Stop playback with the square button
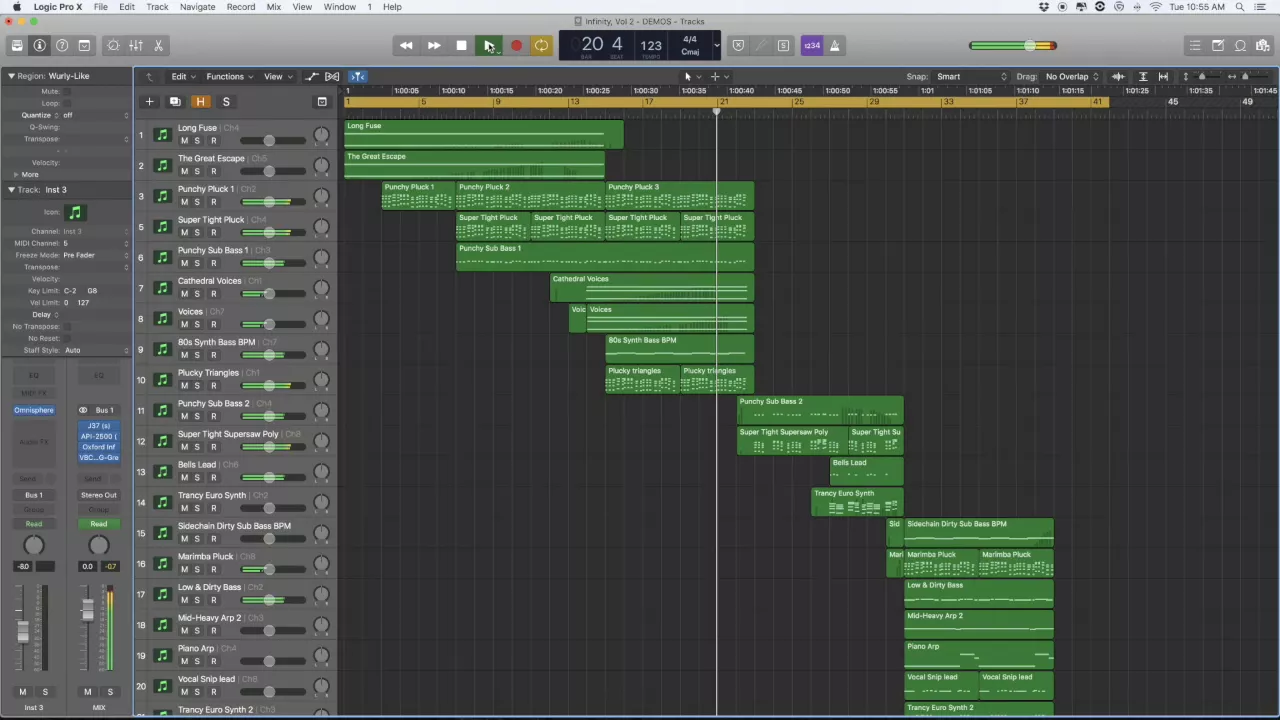Screen dimensions: 1280x720 (461, 45)
